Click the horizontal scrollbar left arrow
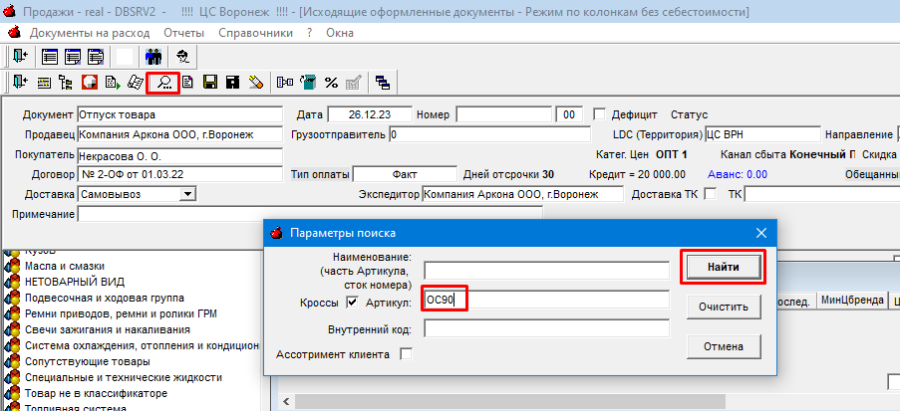Viewport: 900px width, 411px height. tap(285, 401)
